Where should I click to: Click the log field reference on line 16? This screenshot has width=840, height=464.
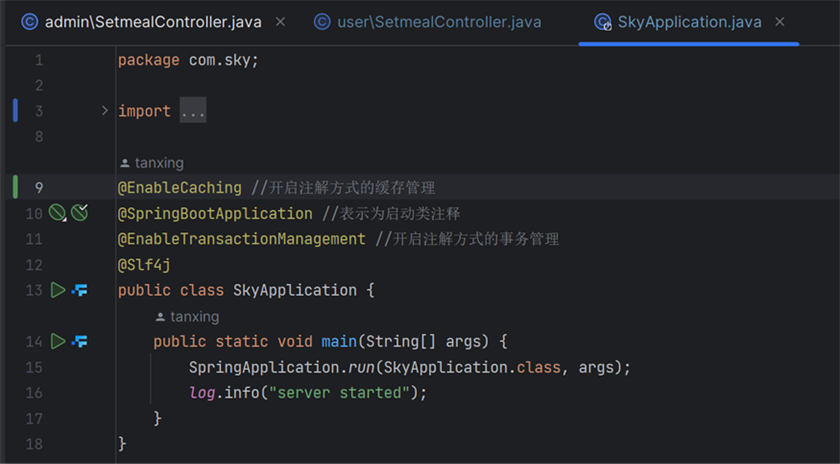[202, 393]
